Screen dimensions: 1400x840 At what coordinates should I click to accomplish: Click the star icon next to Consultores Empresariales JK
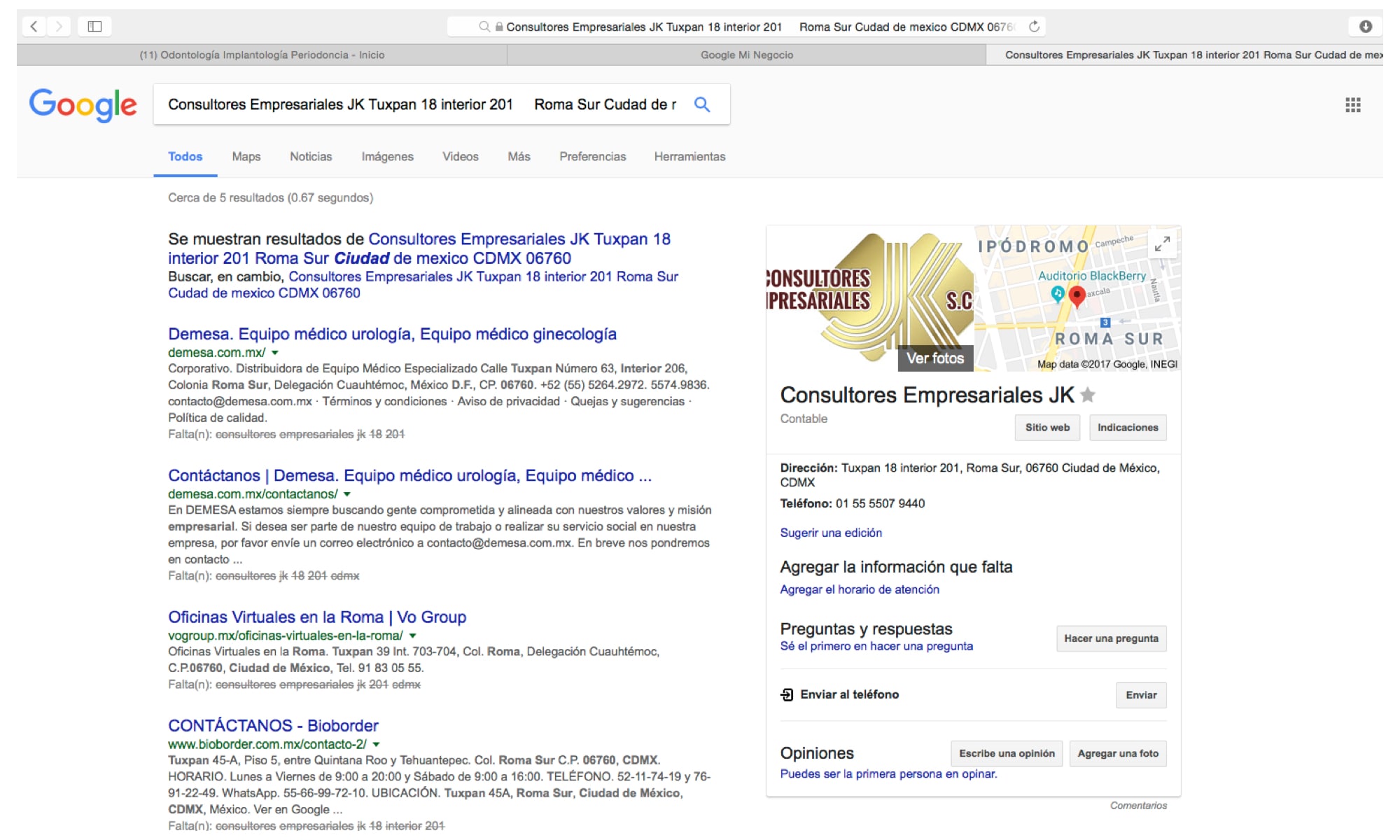1088,395
